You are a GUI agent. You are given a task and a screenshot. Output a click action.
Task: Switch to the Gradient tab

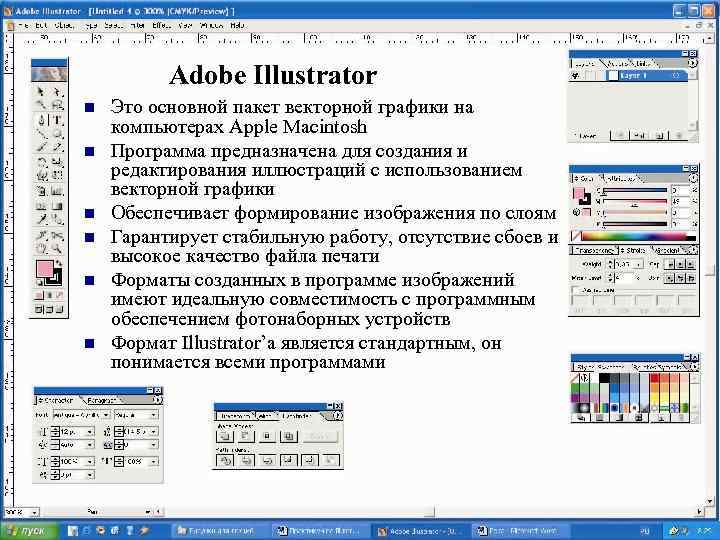pos(669,251)
